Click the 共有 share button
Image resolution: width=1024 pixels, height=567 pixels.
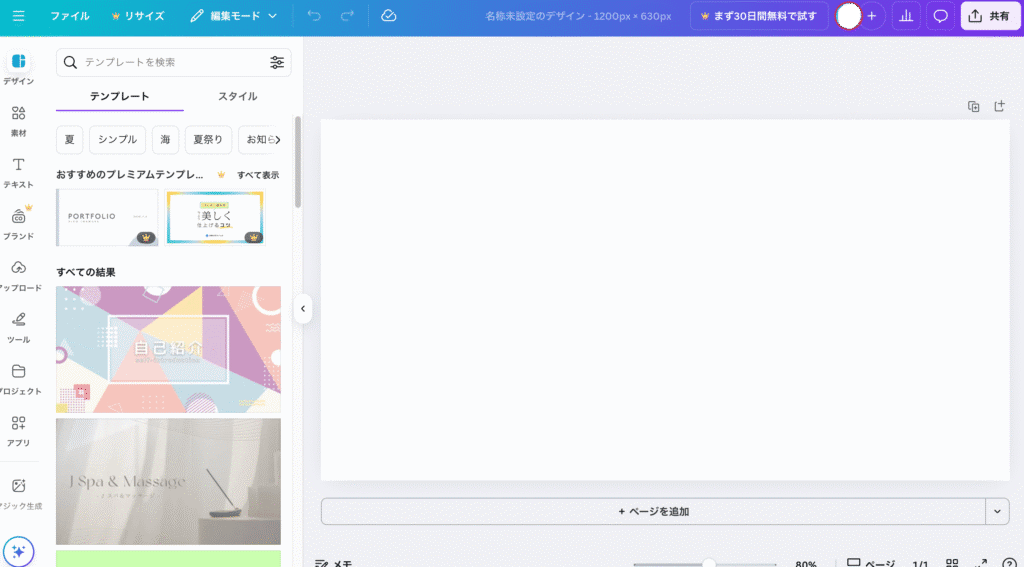coord(989,16)
